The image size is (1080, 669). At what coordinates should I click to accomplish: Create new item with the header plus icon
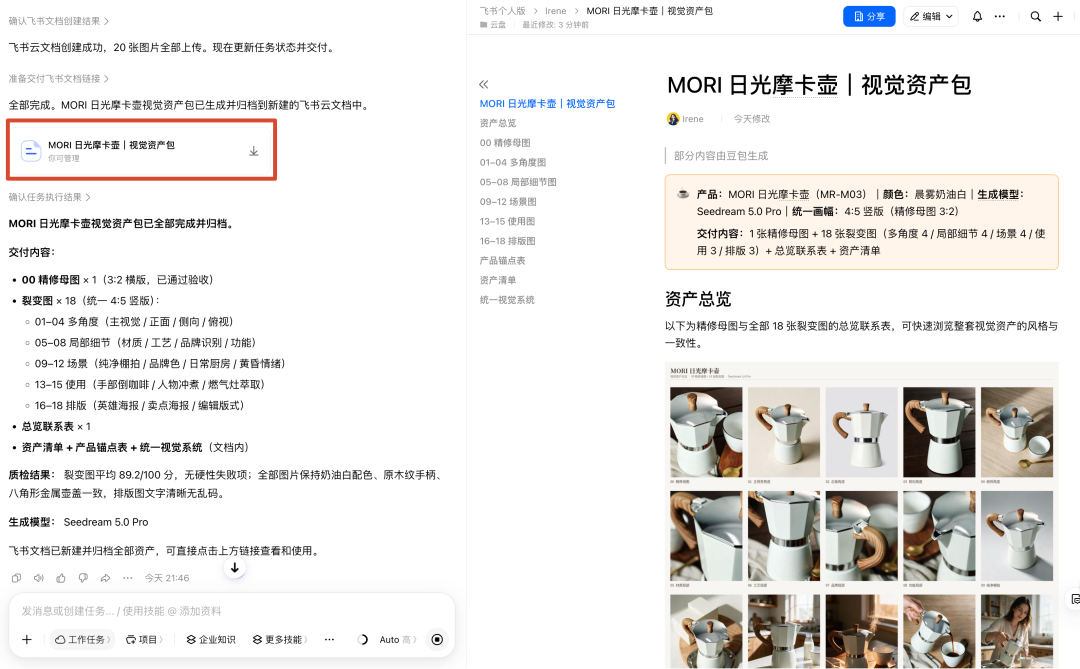pos(1058,17)
